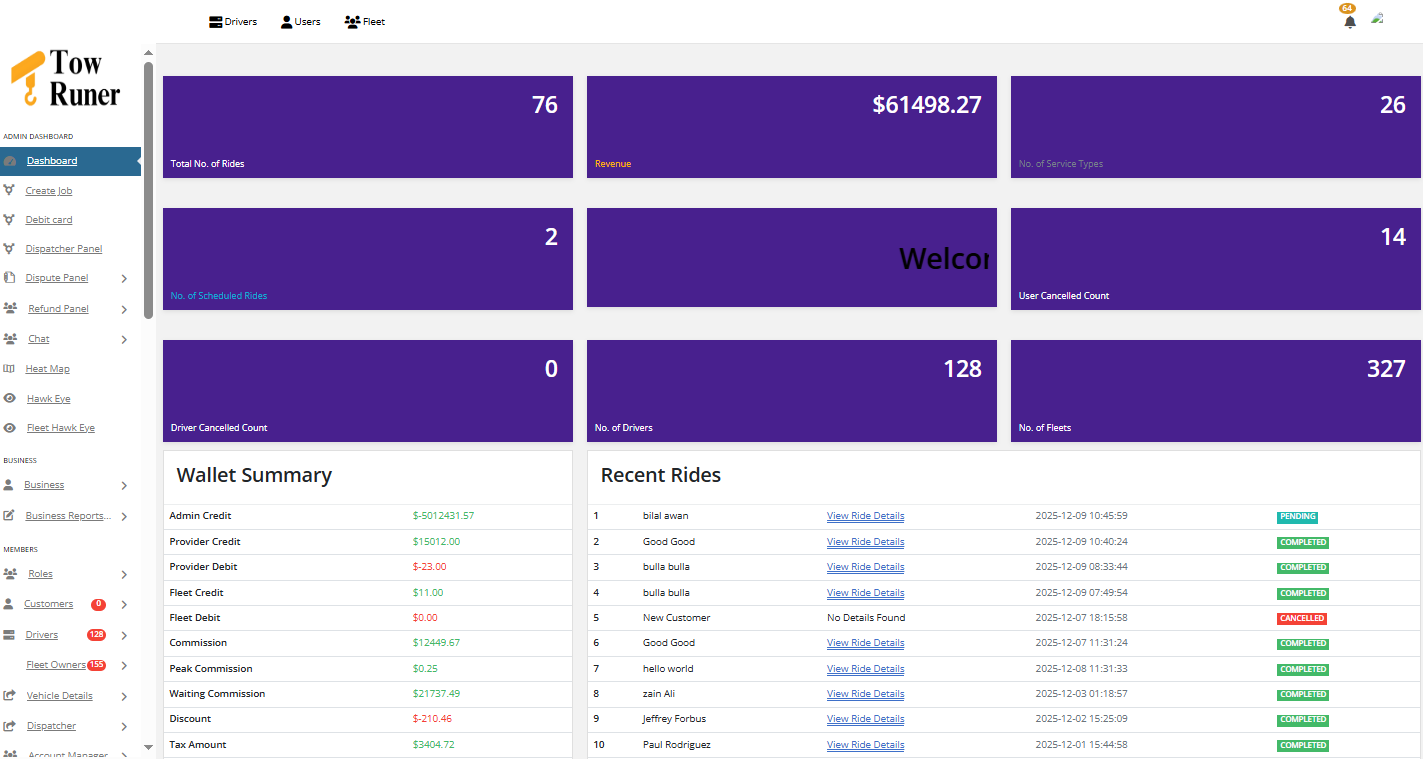Click the Create Job link
This screenshot has width=1423, height=759.
click(47, 190)
